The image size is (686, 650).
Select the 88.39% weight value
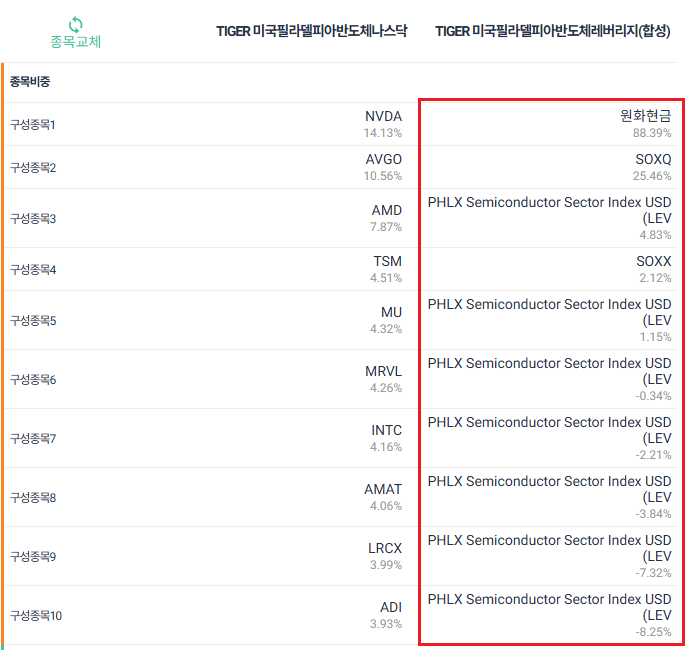(652, 133)
